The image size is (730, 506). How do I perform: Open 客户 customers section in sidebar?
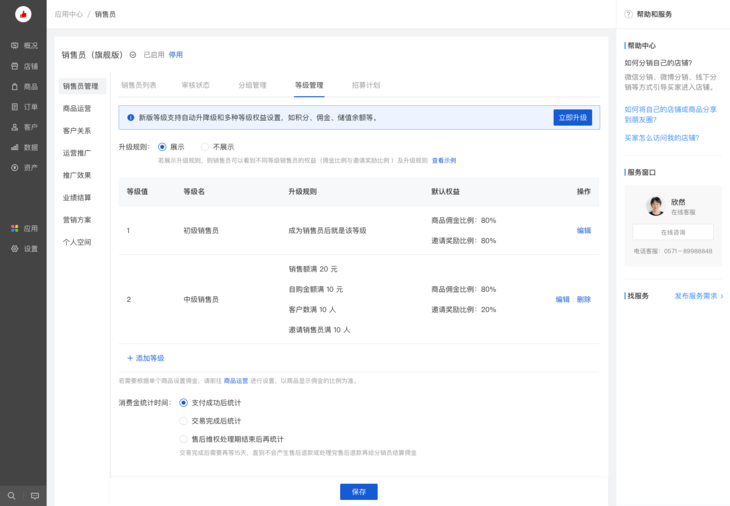click(24, 127)
